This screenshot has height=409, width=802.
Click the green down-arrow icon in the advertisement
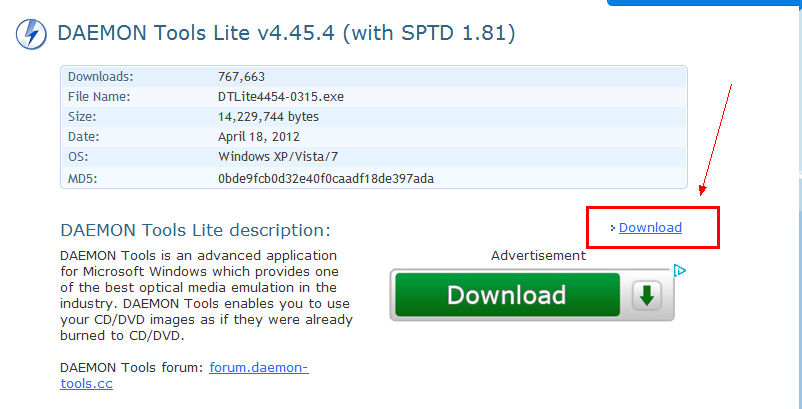[x=646, y=295]
